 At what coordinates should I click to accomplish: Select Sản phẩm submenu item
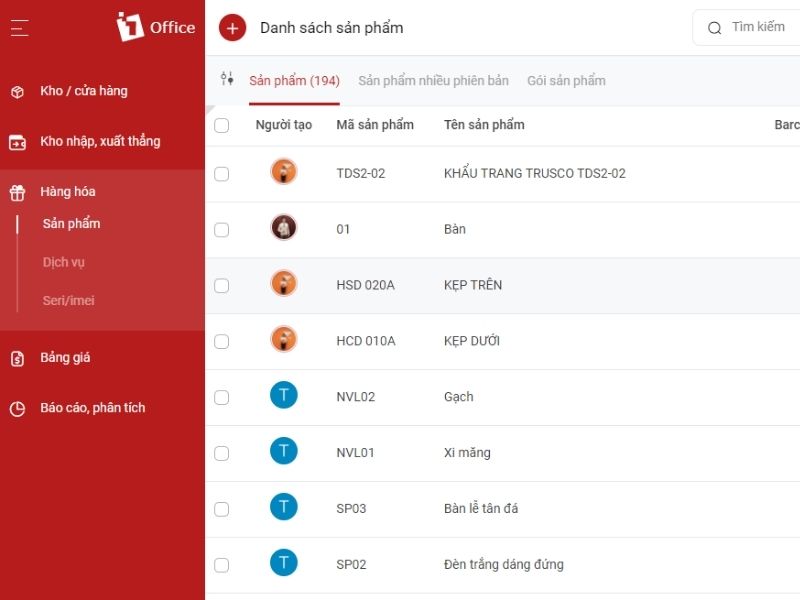click(71, 224)
